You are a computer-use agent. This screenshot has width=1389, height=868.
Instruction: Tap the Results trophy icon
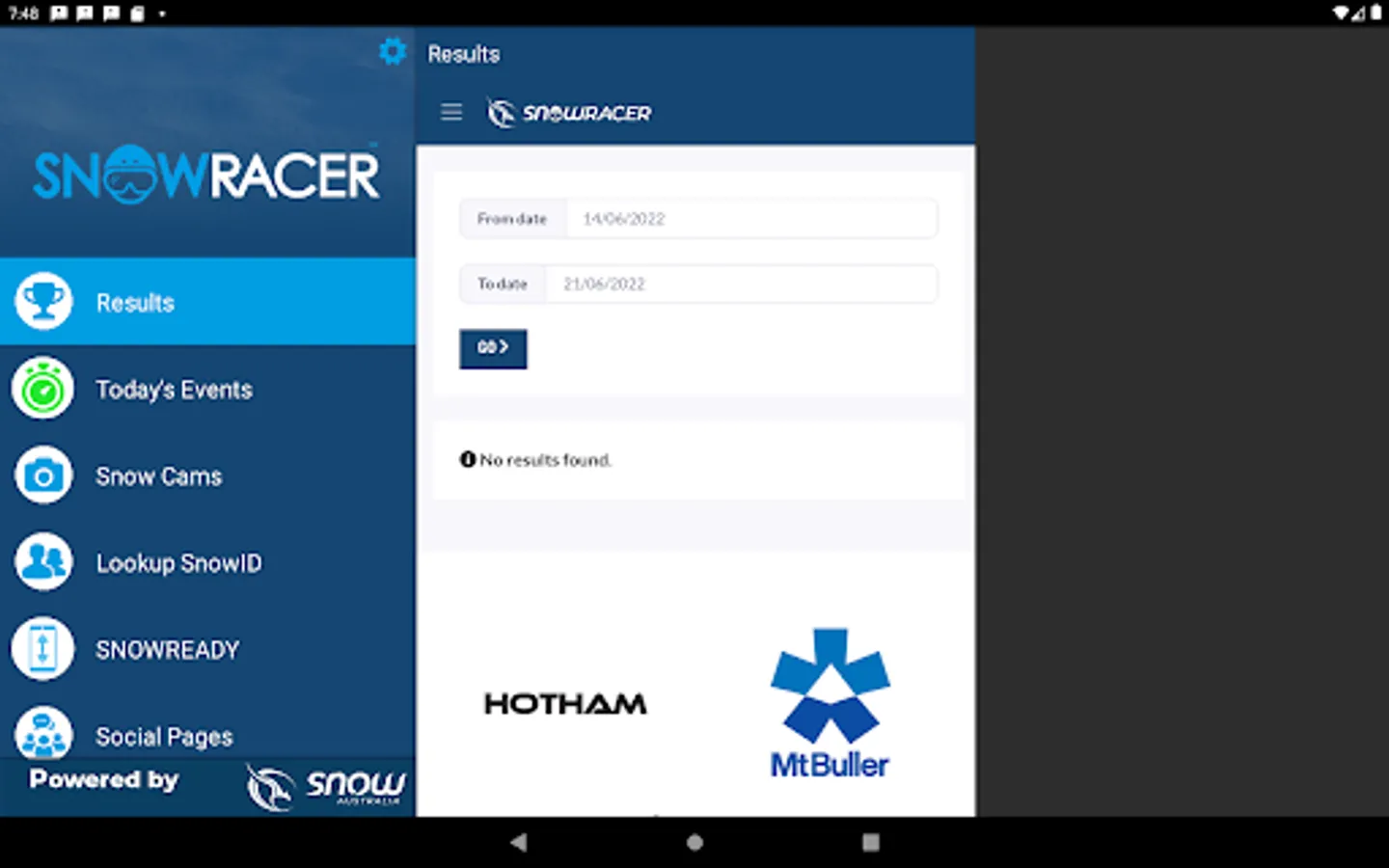pos(43,302)
